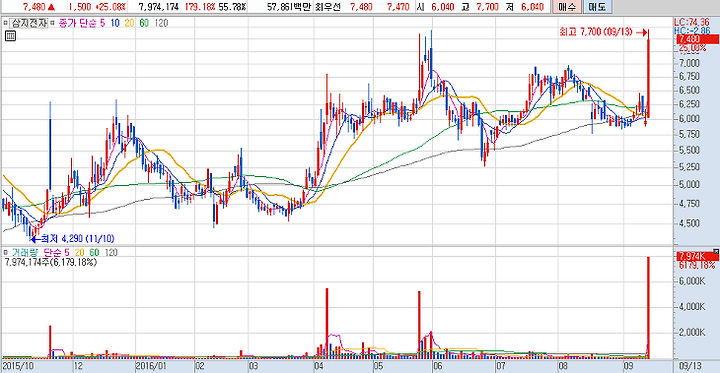This screenshot has width=720, height=373.
Task: Click the 최우선 label in header
Action: (329, 7)
